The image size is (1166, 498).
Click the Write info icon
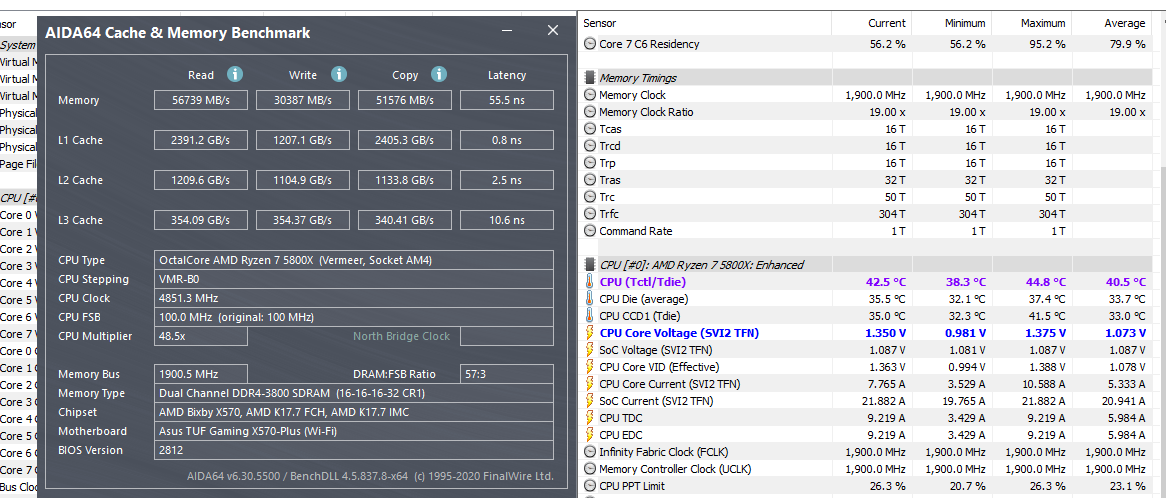point(339,74)
